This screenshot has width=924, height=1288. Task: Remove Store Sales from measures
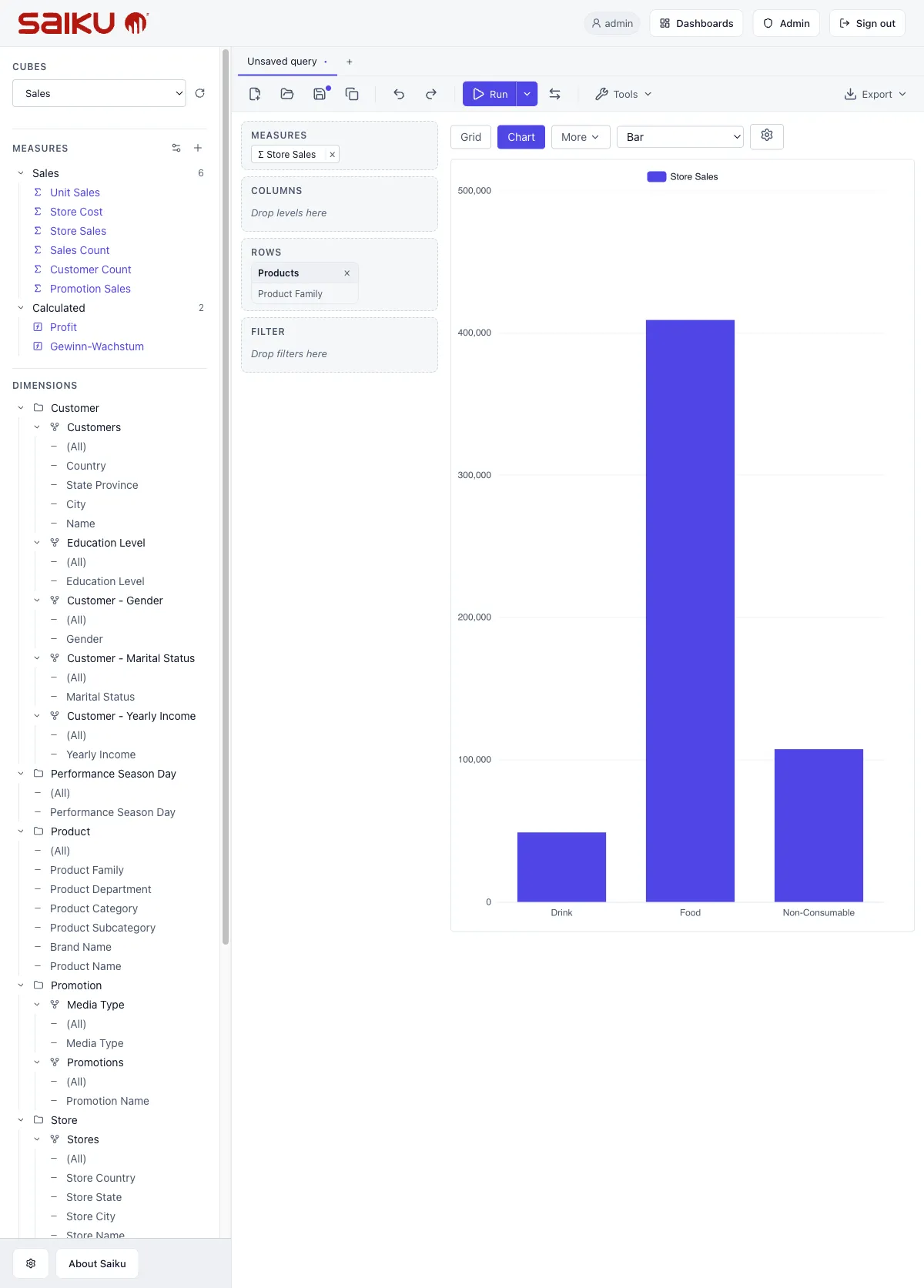click(333, 155)
